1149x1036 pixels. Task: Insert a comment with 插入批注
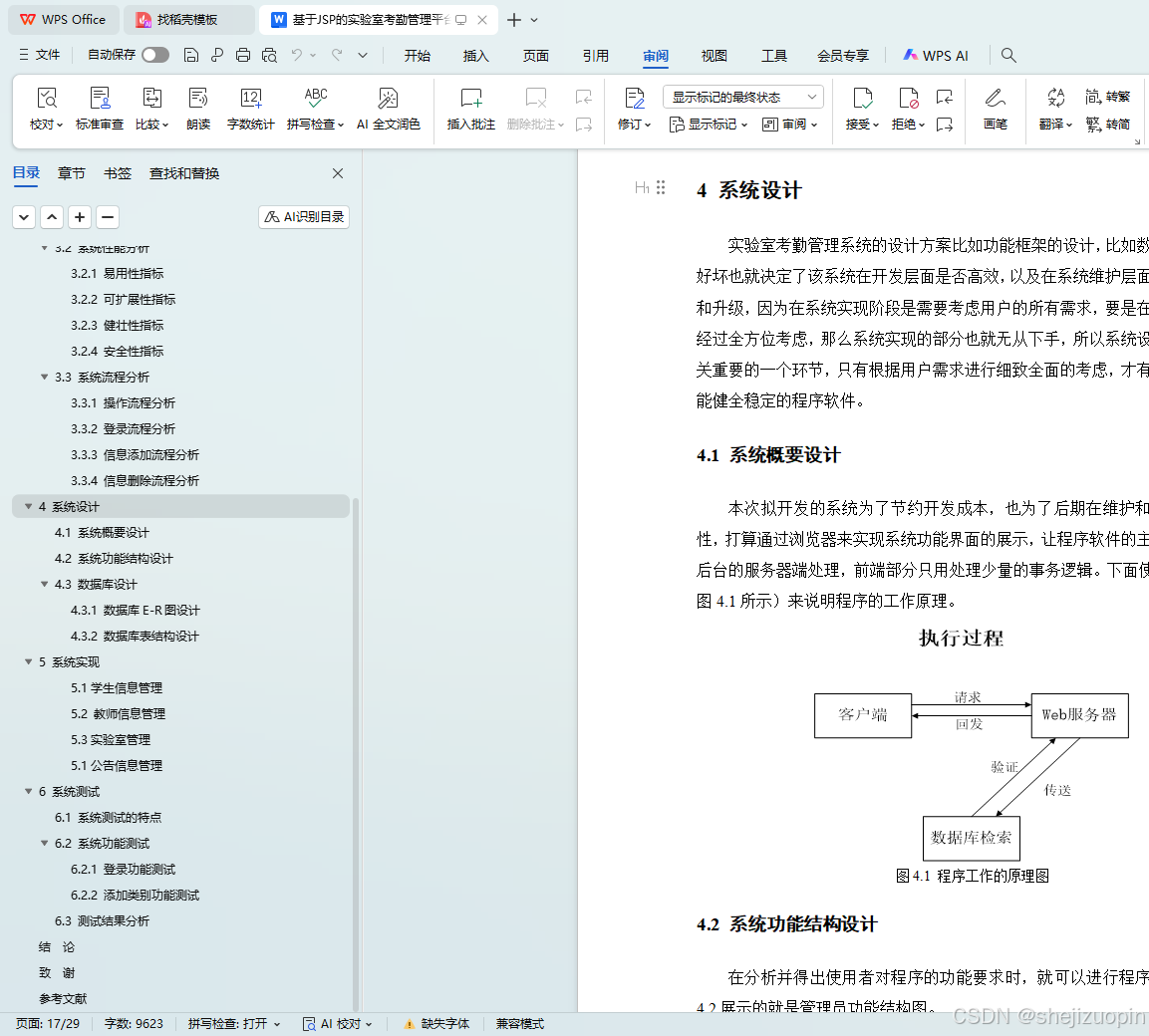tap(469, 108)
